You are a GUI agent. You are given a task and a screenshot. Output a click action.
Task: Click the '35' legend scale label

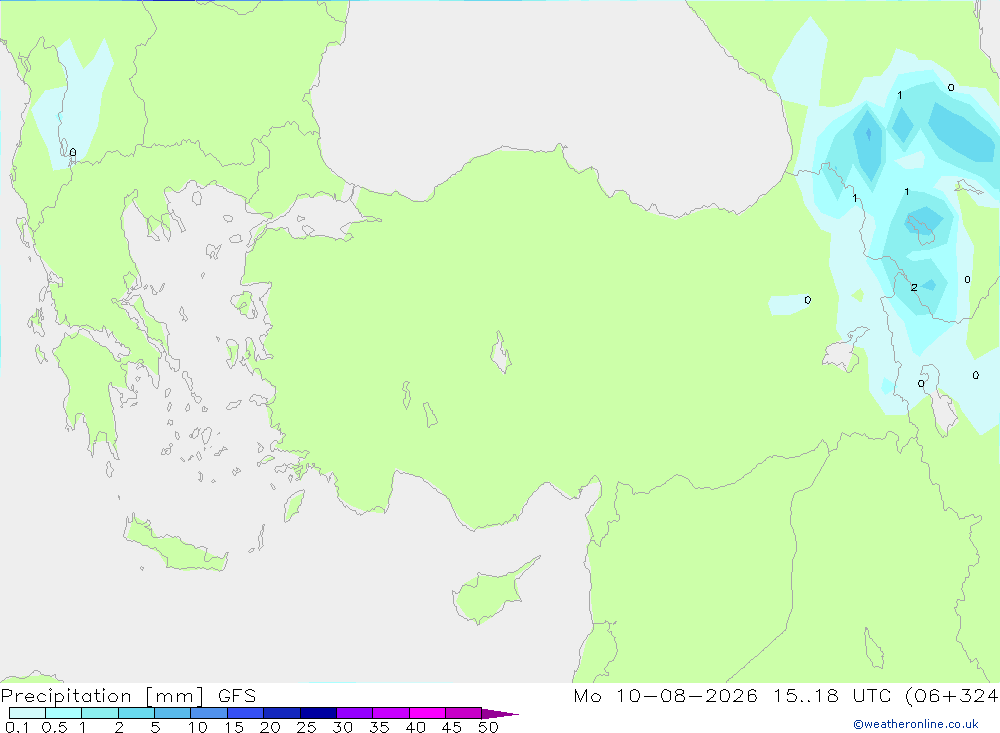379,727
